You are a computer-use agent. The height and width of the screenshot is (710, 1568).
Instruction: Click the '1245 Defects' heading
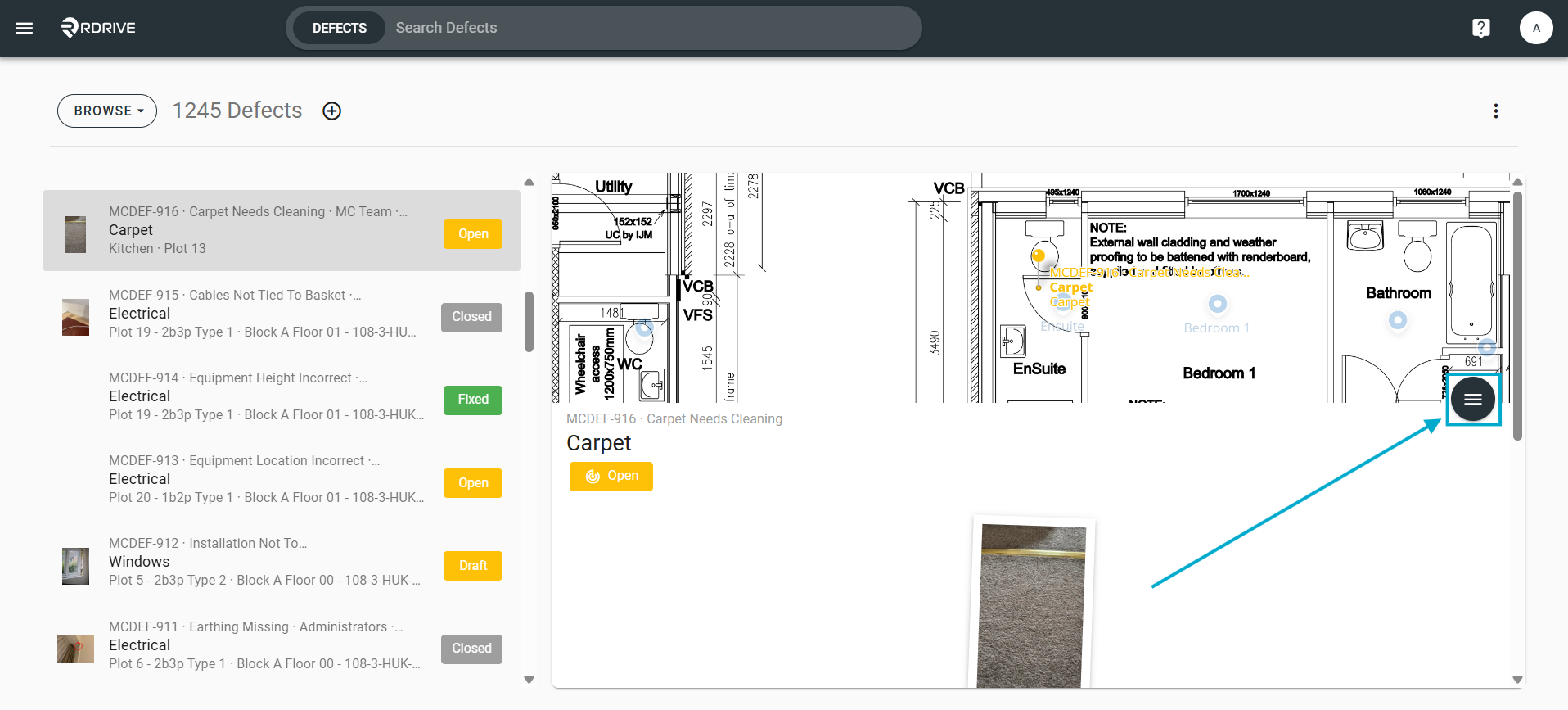237,111
